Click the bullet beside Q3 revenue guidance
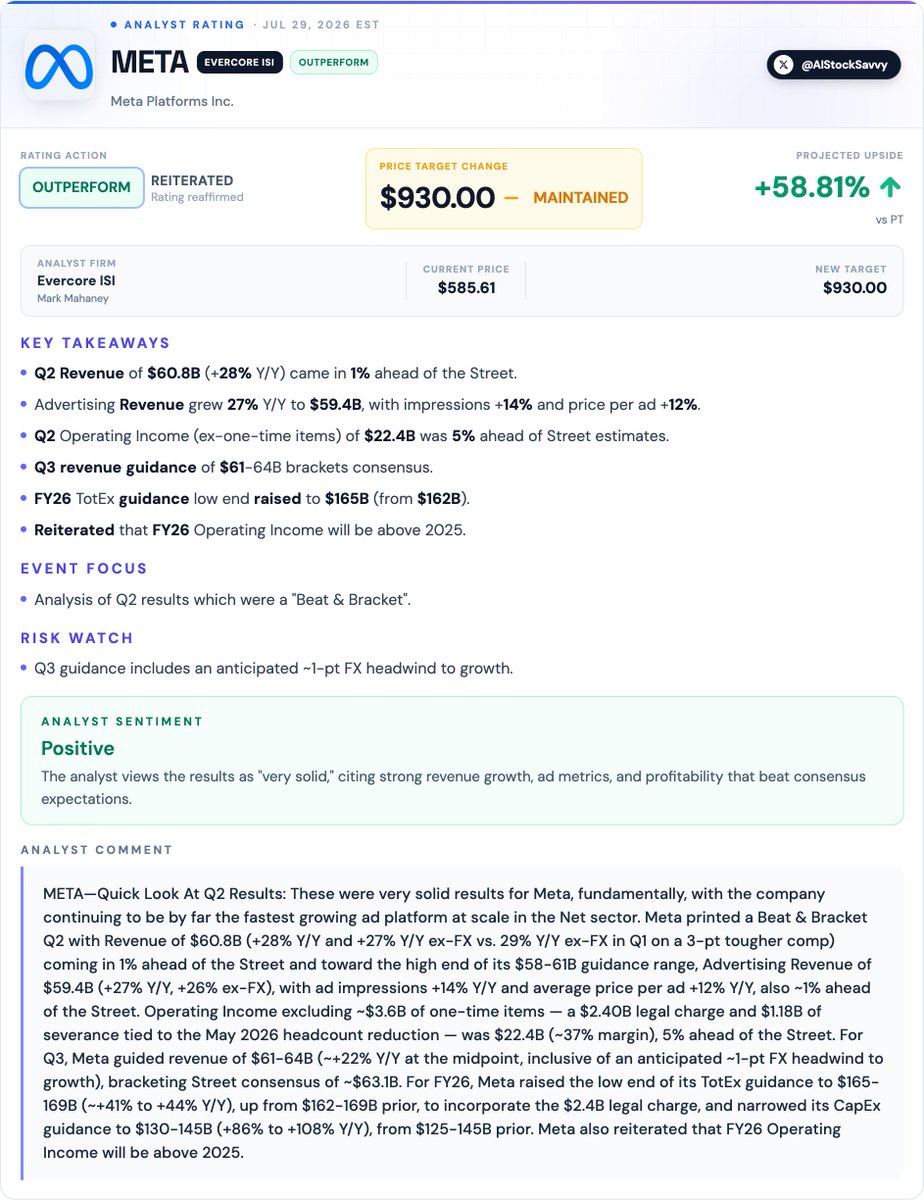 point(23,467)
